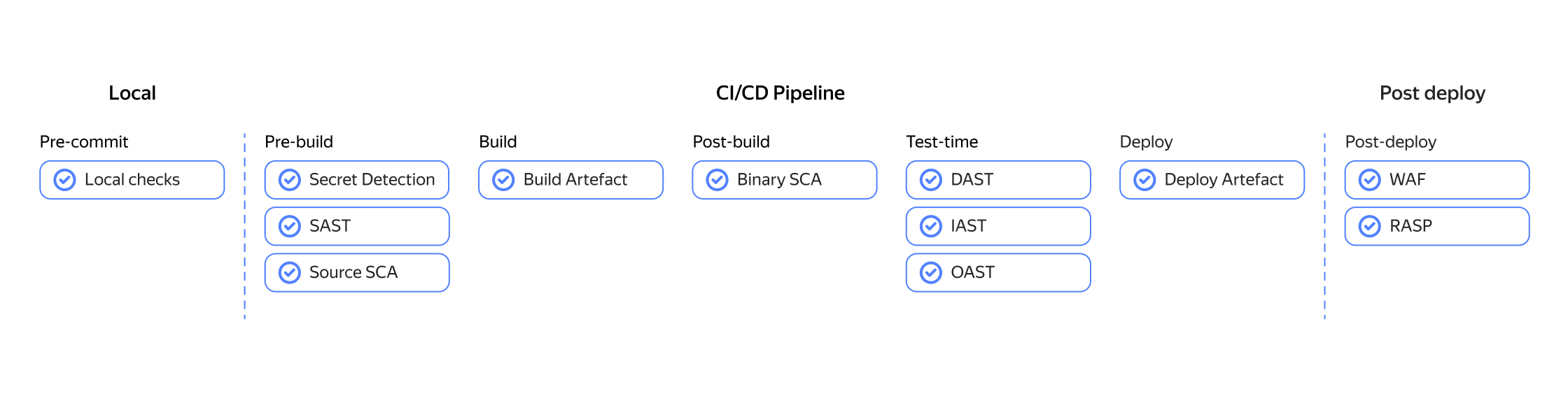Click the Pre-commit stage label
Screen dimensions: 1568x406
tap(84, 142)
